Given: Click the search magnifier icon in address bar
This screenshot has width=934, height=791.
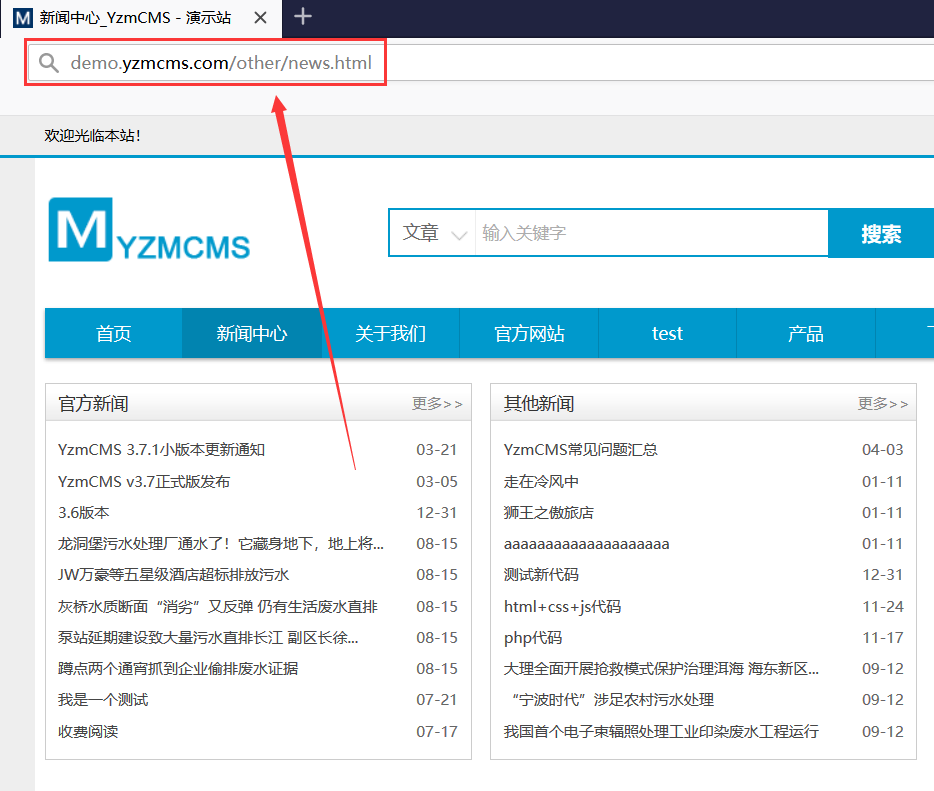Looking at the screenshot, I should [48, 63].
